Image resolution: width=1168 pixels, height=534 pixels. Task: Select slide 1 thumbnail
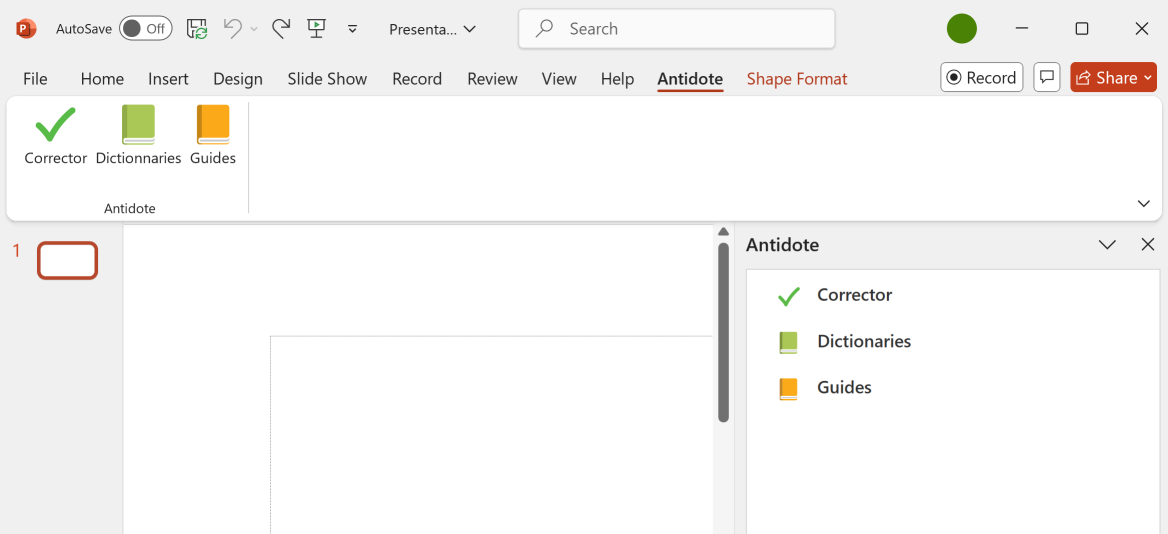[68, 261]
